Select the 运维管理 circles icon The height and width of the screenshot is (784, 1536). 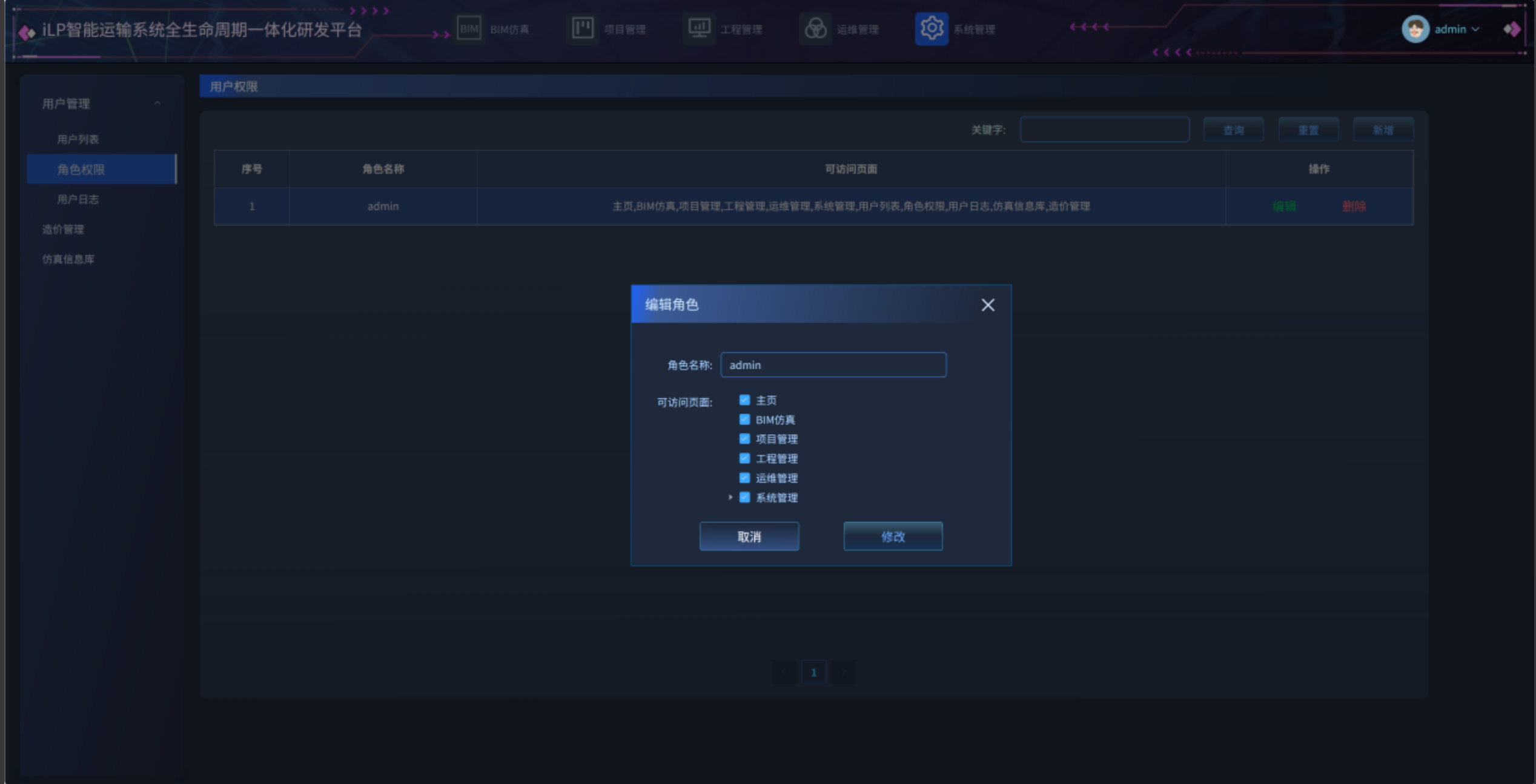(x=815, y=28)
